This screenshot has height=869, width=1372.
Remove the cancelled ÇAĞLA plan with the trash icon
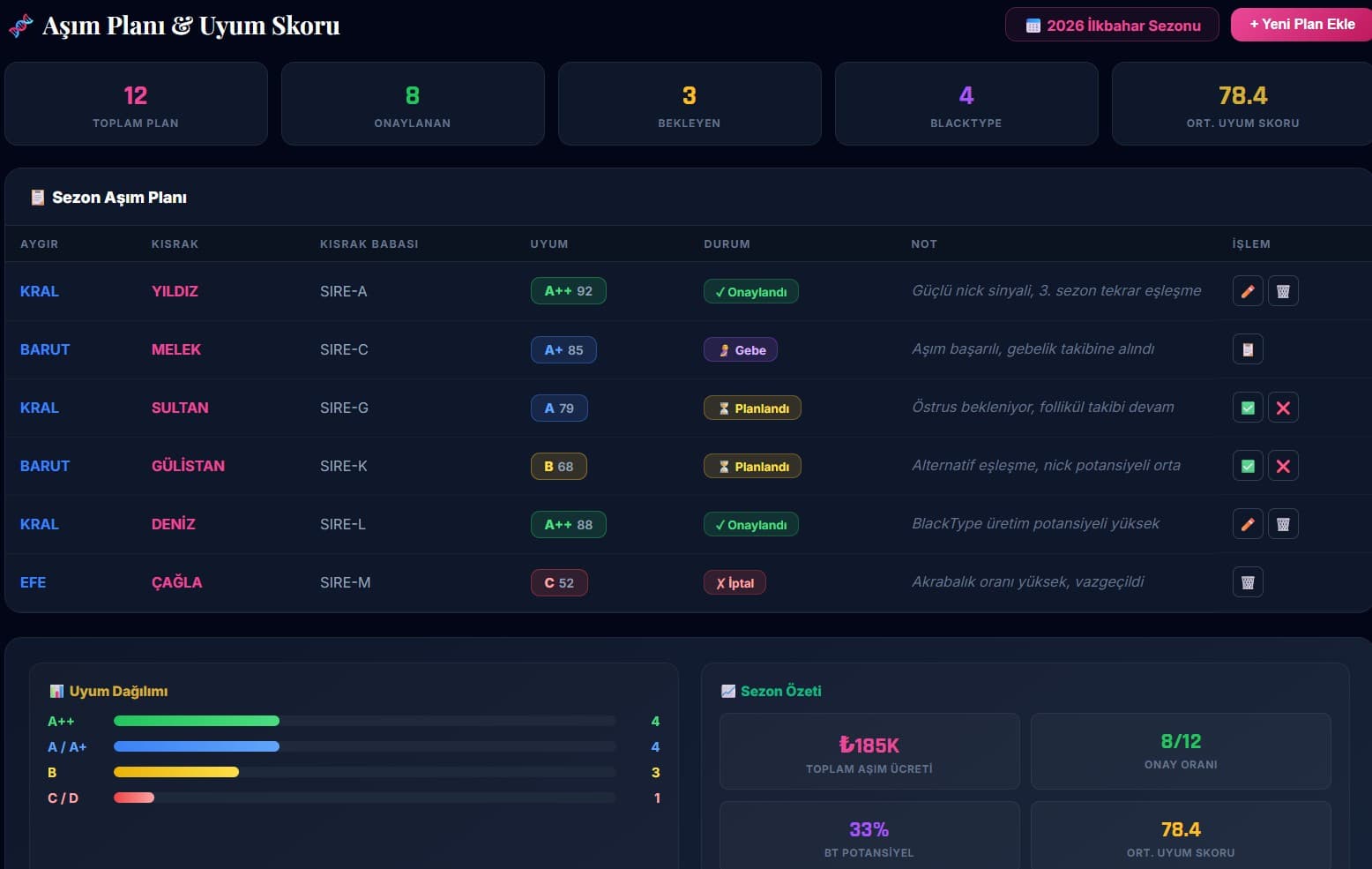(1248, 582)
